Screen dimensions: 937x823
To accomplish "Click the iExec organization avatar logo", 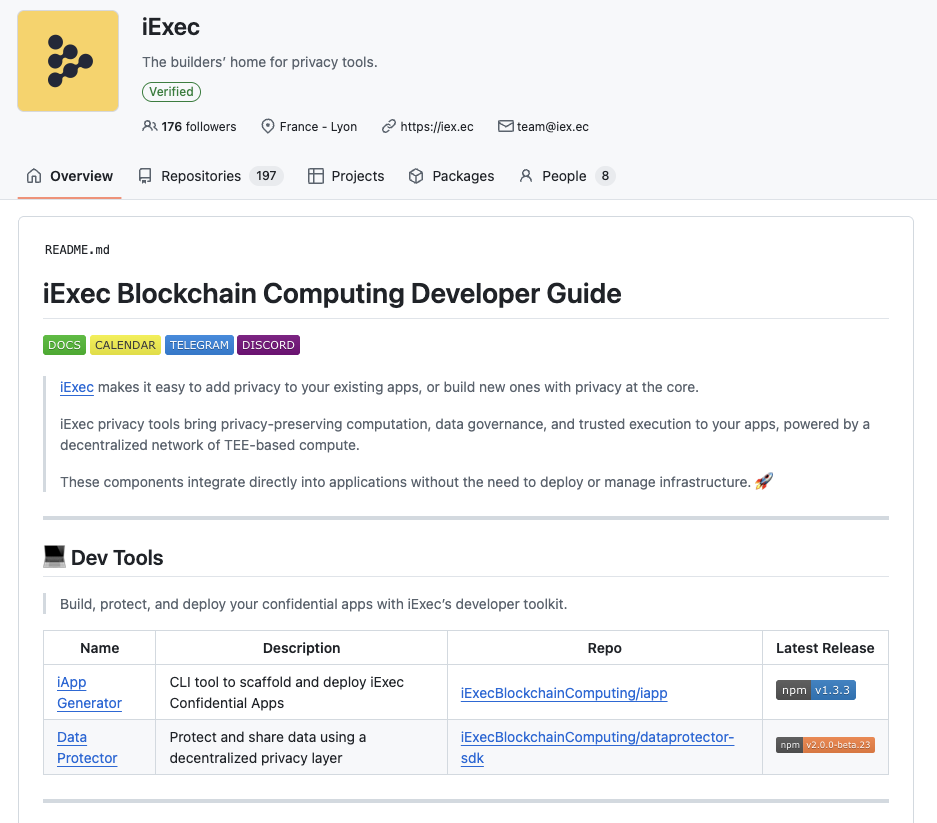I will [x=68, y=61].
